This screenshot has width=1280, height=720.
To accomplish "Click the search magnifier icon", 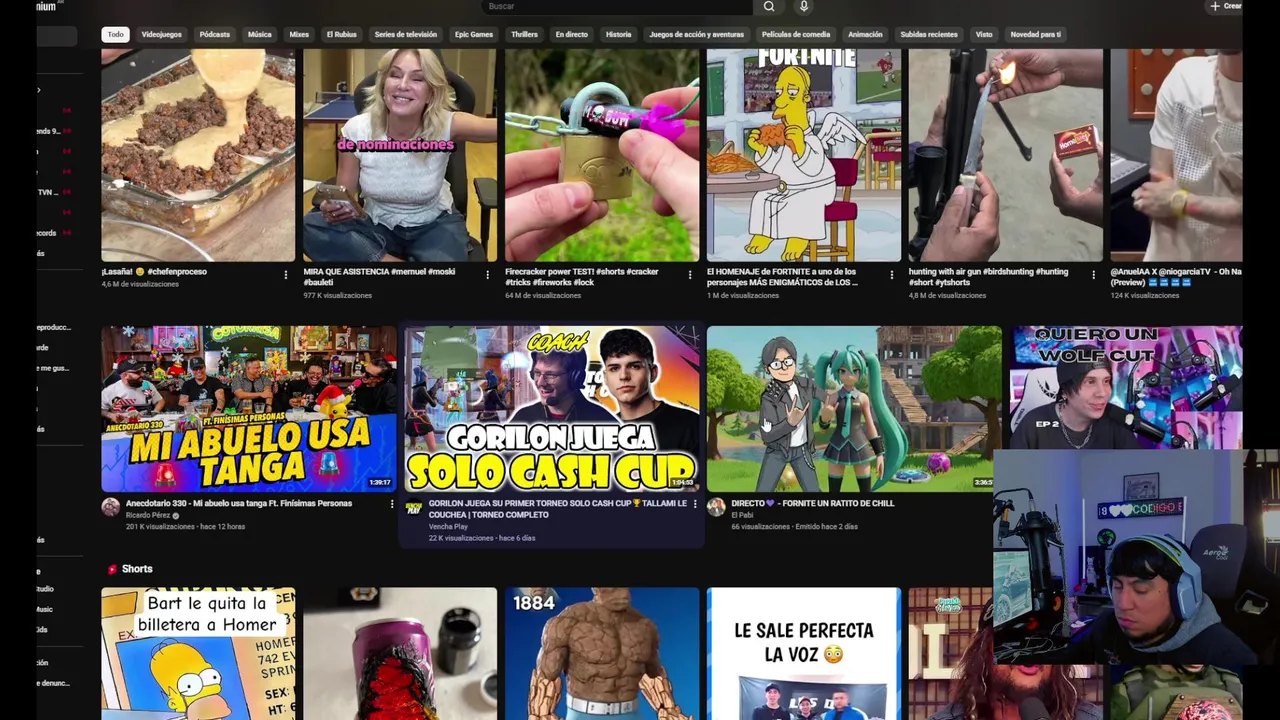I will point(768,6).
